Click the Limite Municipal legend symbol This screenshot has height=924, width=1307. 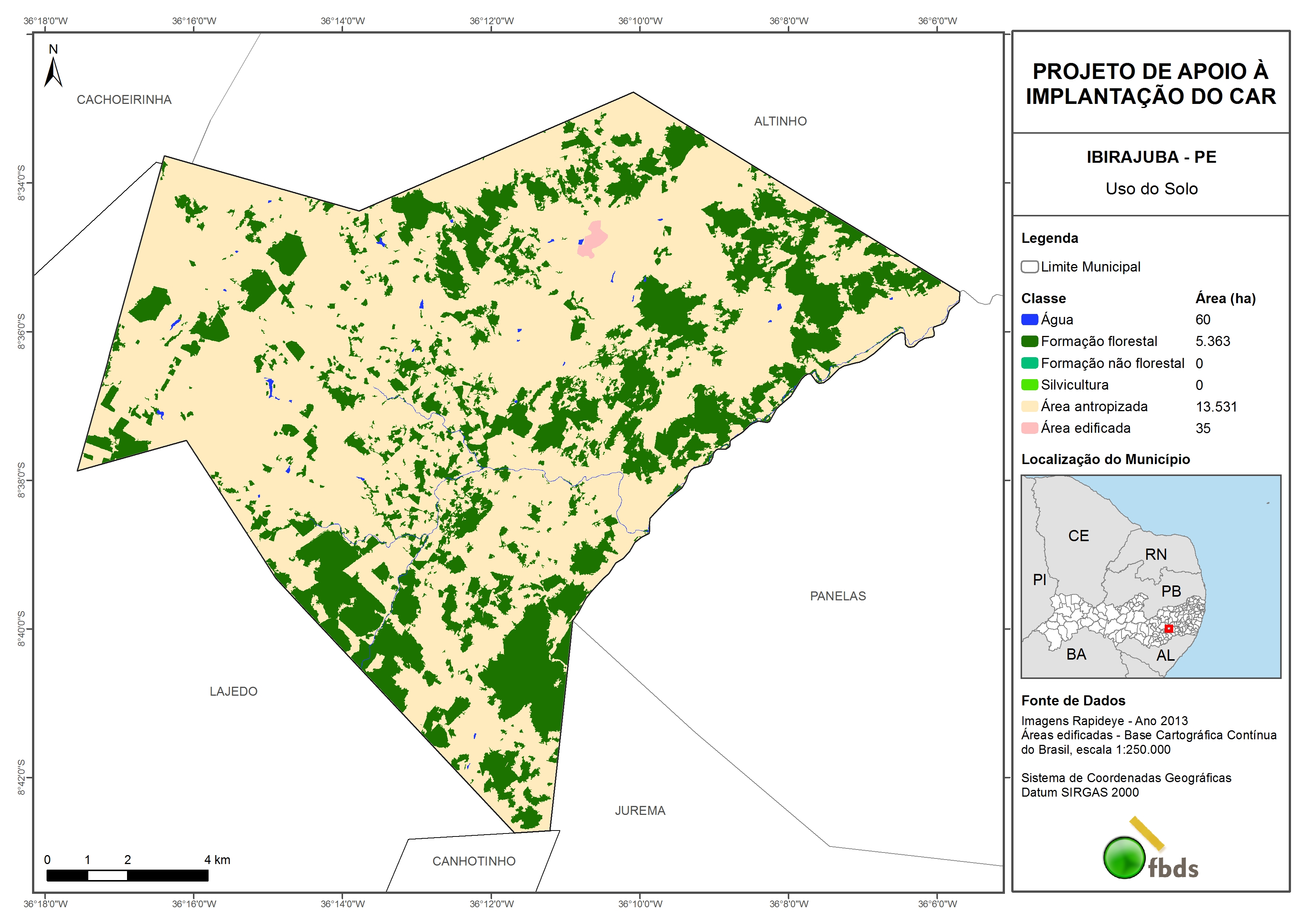coord(1029,267)
